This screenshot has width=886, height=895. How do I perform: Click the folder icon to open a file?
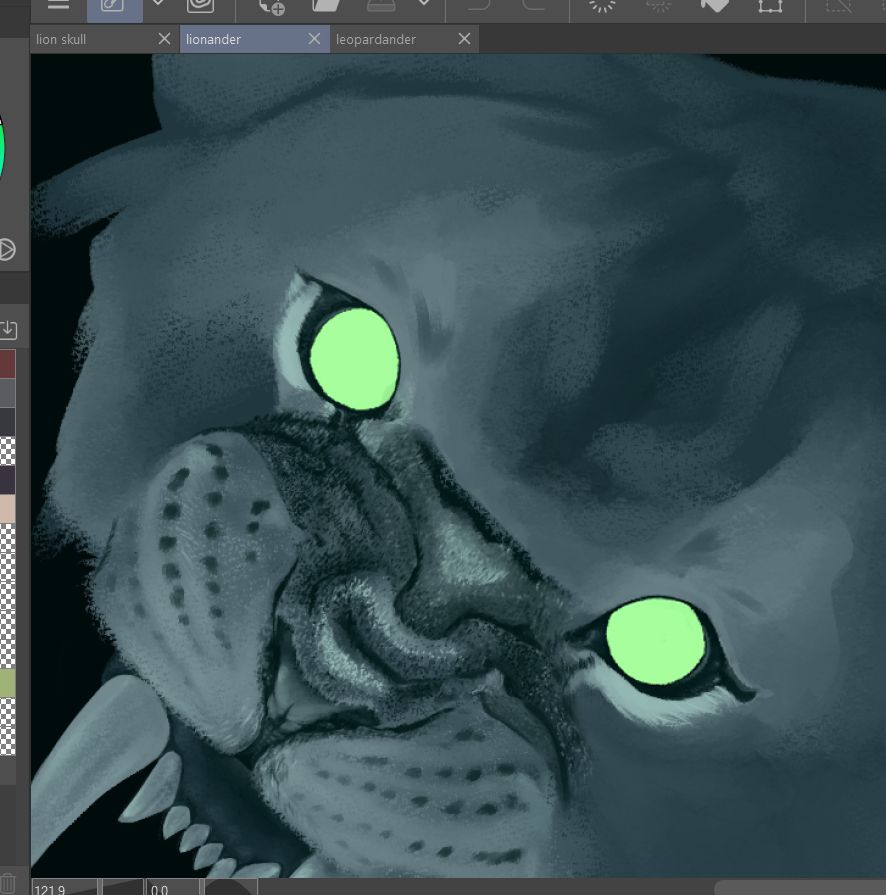click(325, 8)
